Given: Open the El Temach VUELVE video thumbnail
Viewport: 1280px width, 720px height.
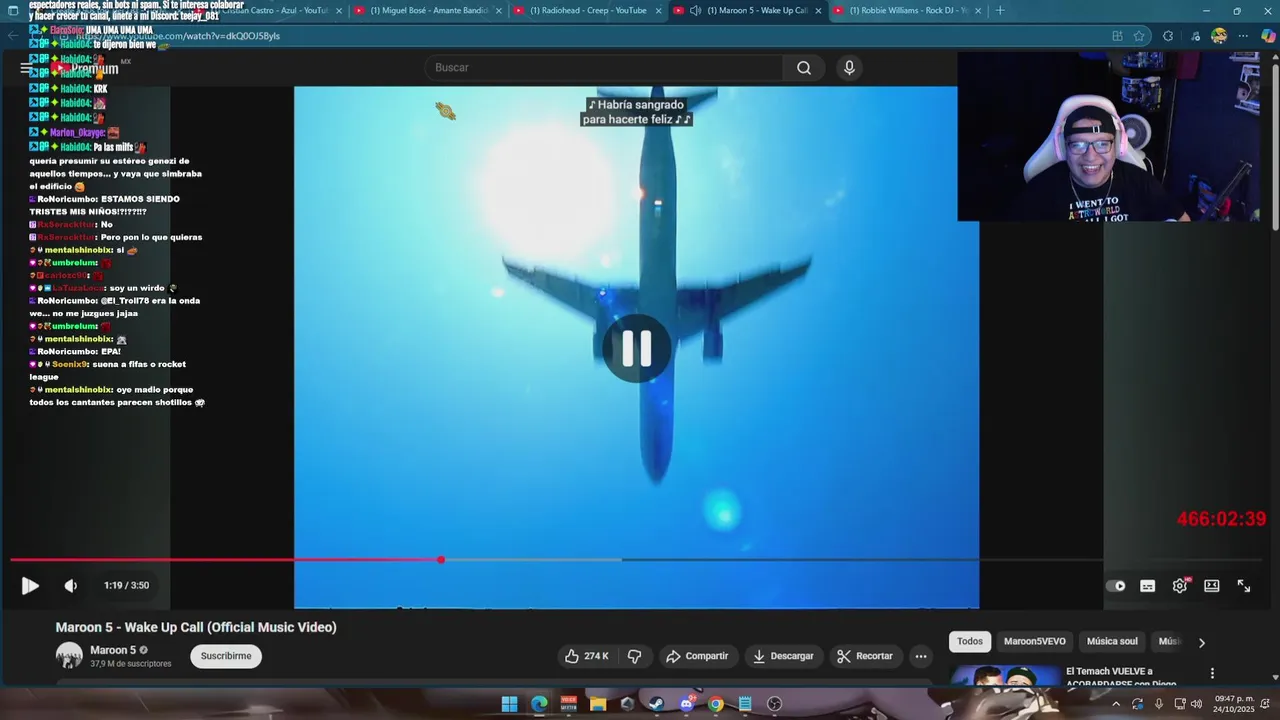Looking at the screenshot, I should click(x=1004, y=676).
